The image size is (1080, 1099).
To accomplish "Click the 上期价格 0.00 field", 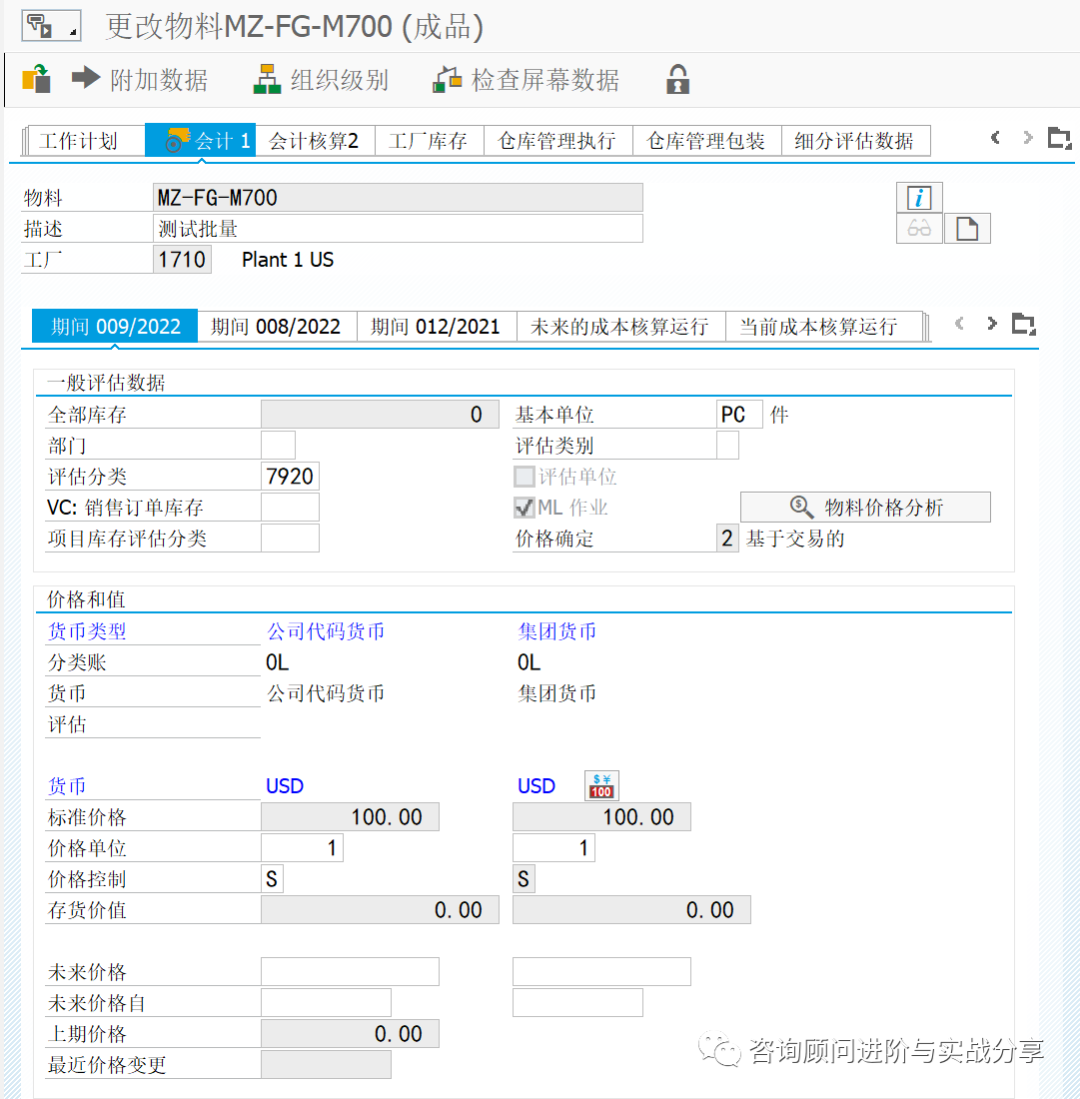I will point(350,1033).
